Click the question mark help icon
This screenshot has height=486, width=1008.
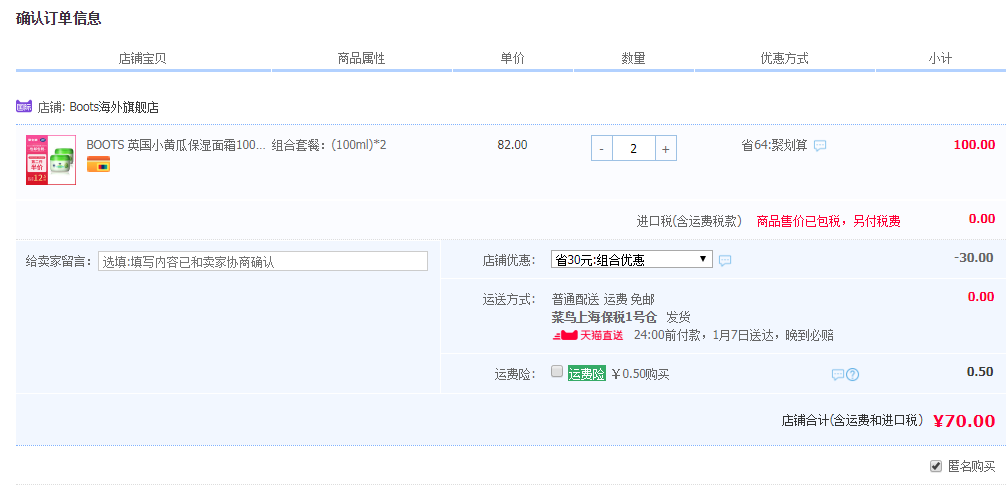pos(852,374)
